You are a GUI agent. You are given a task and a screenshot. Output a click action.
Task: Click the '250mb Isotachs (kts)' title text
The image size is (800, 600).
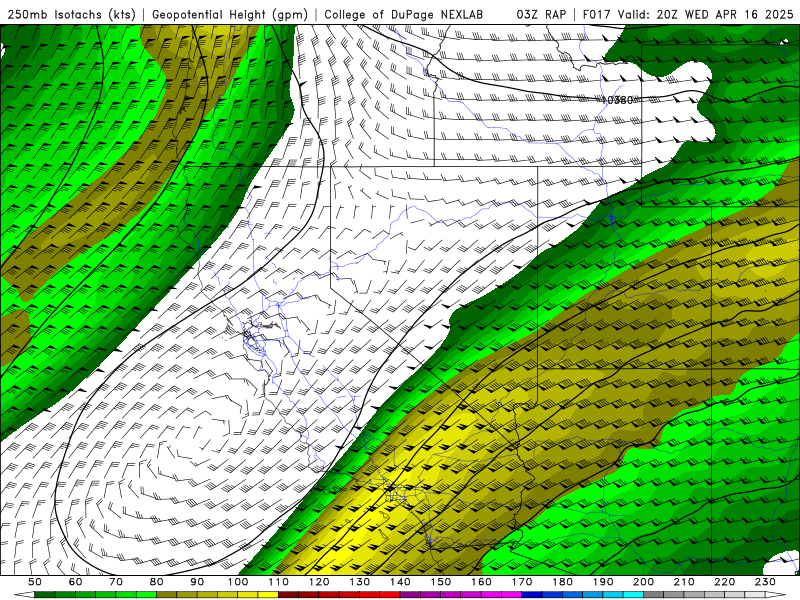(x=71, y=14)
